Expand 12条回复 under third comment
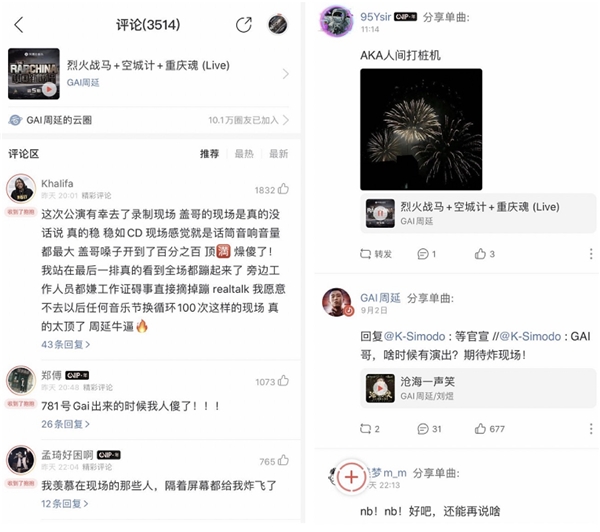This screenshot has width=600, height=532. pos(65,504)
